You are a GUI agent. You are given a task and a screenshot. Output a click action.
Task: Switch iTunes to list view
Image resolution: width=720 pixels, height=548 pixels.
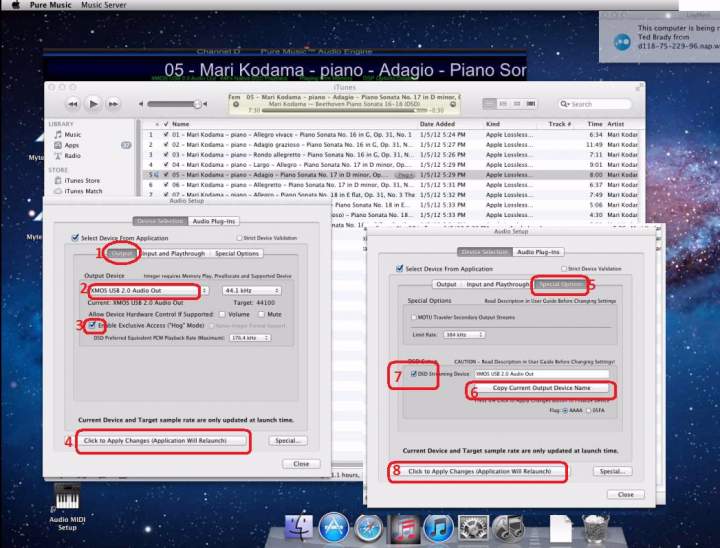coord(489,104)
